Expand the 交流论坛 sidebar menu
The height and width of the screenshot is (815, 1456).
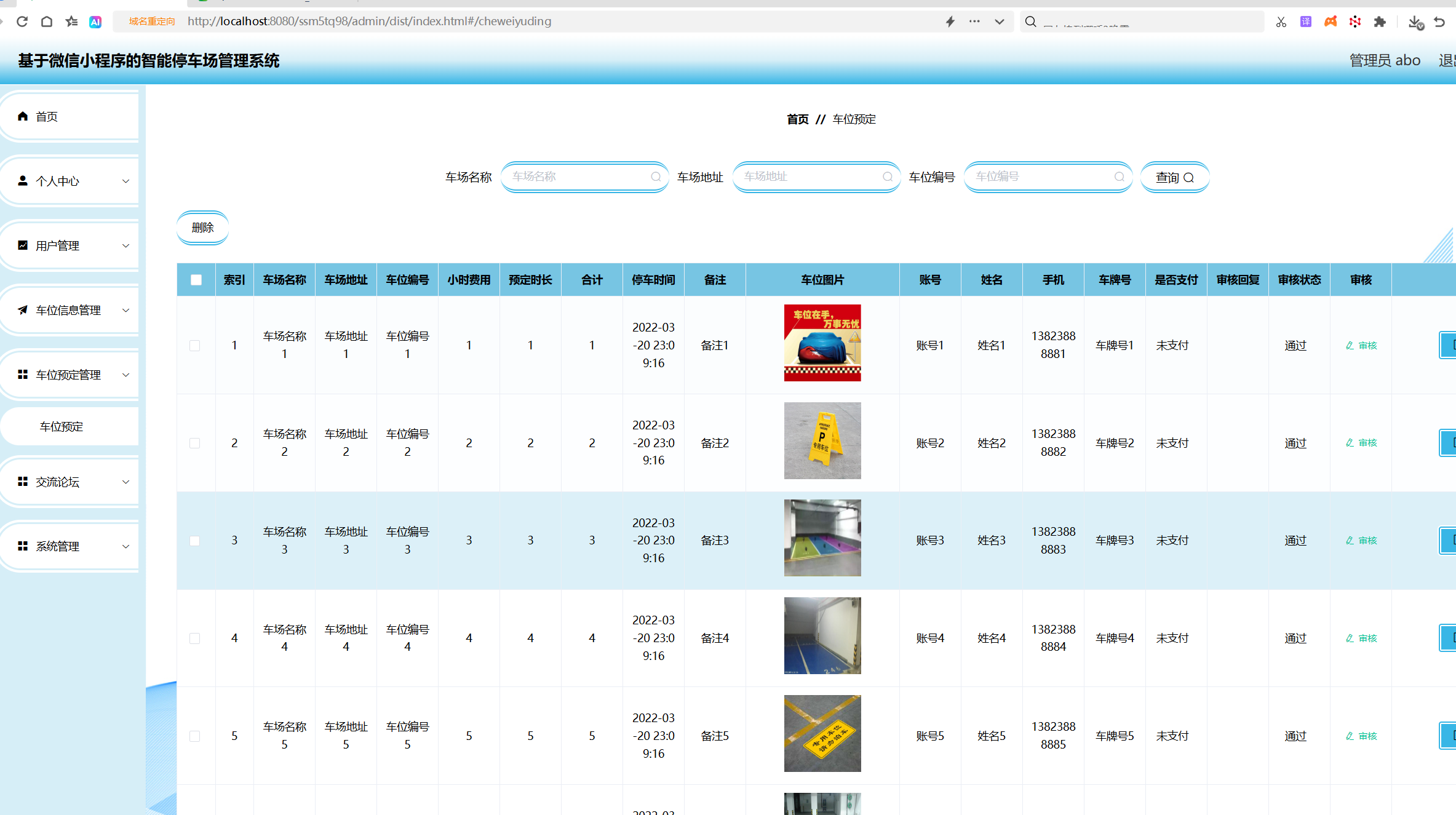click(70, 482)
